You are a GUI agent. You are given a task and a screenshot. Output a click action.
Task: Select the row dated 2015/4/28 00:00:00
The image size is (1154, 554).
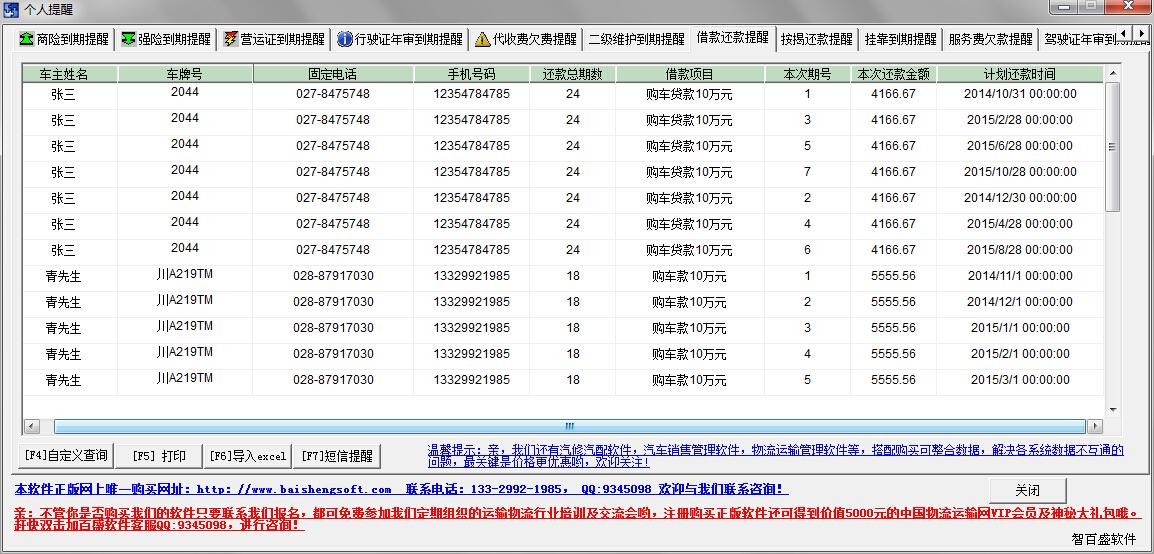pyautogui.click(x=563, y=224)
